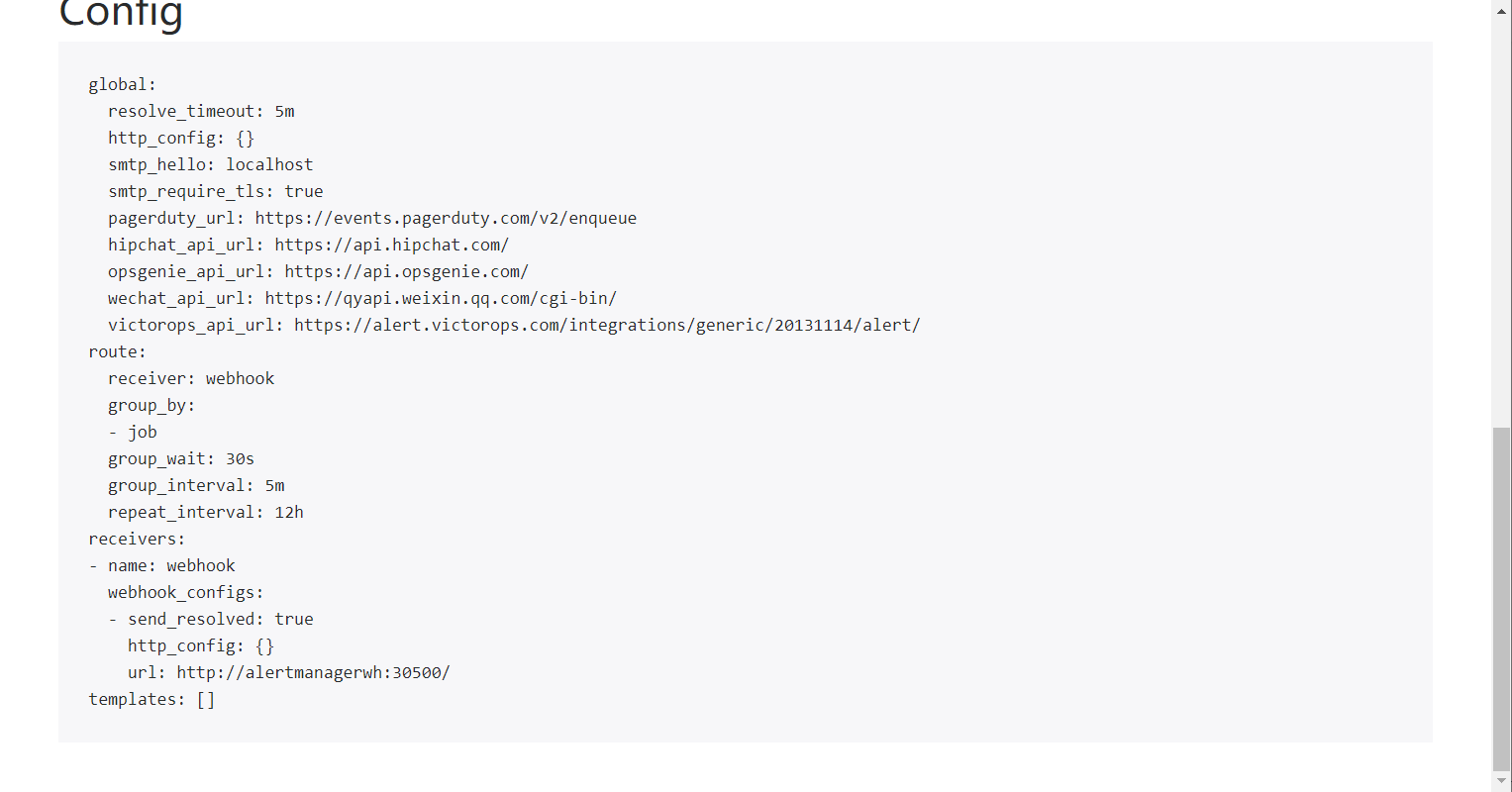Image resolution: width=1512 pixels, height=792 pixels.
Task: Click the victorops_api_url address
Action: [x=607, y=325]
